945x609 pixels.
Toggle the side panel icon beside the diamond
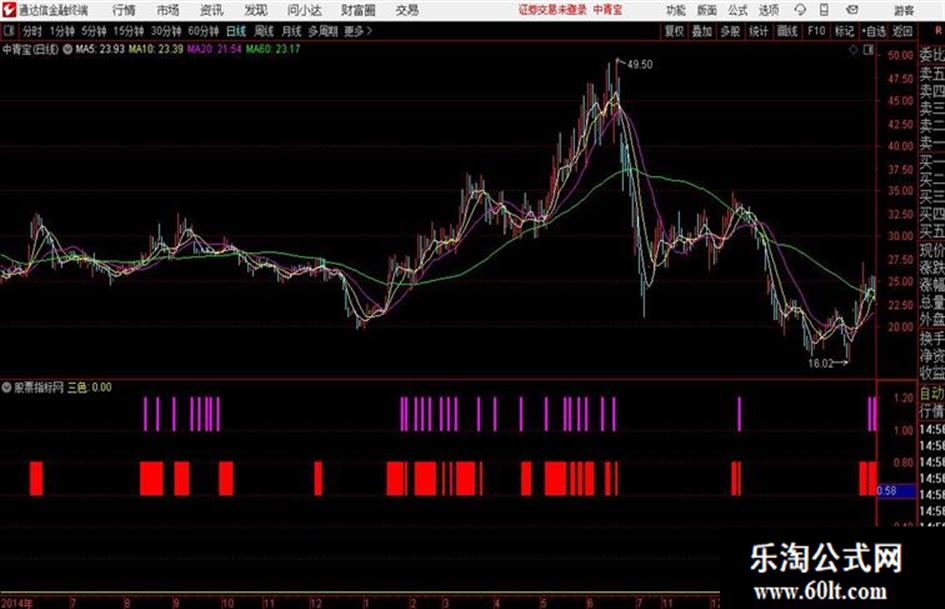(x=868, y=50)
